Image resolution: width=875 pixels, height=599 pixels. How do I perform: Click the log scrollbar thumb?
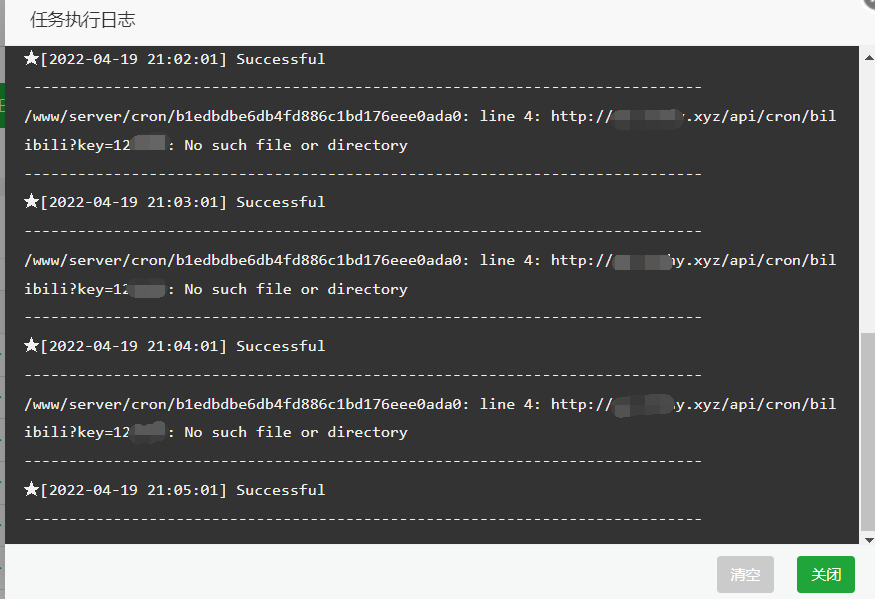868,432
